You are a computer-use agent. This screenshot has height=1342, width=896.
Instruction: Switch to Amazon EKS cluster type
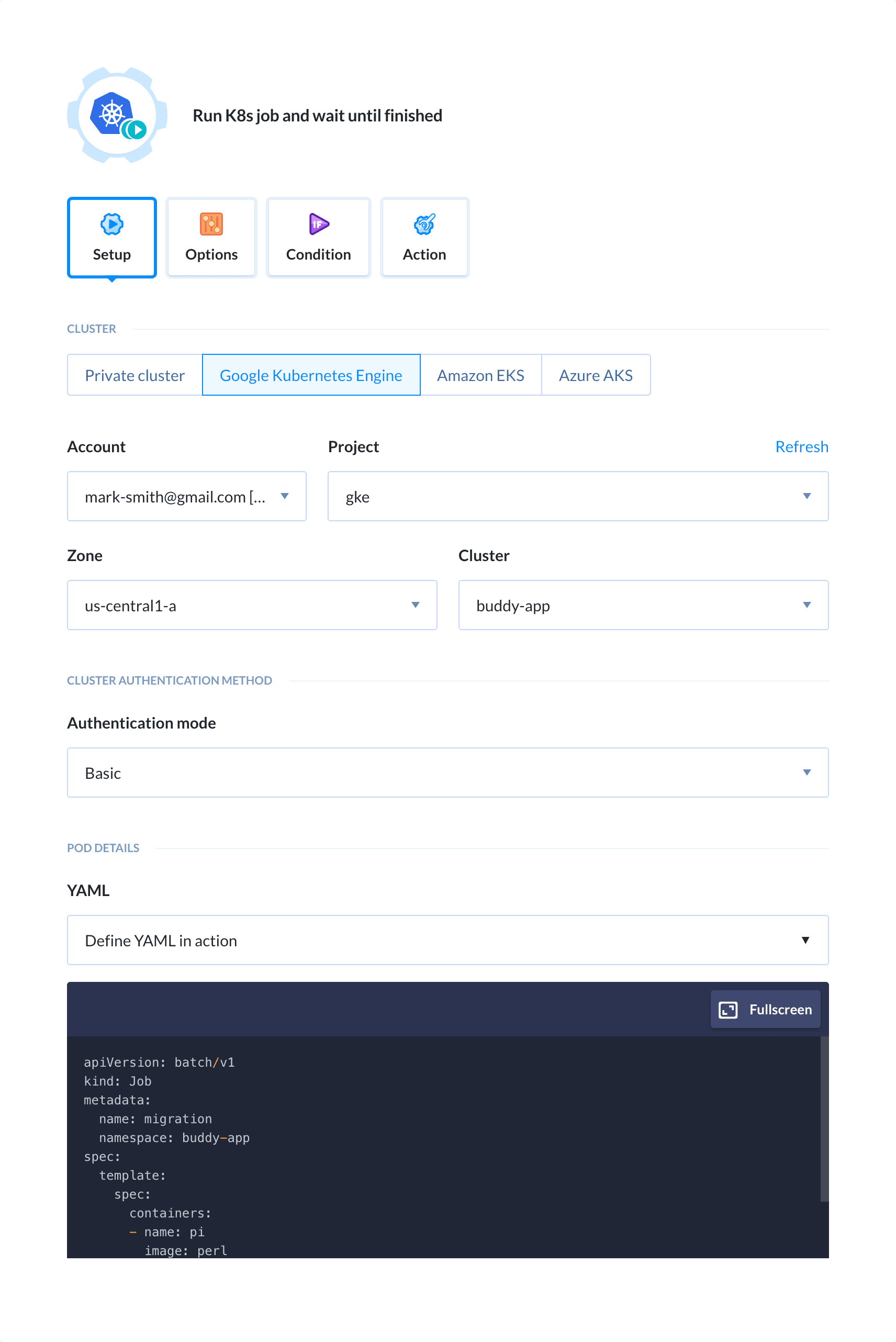click(x=480, y=375)
